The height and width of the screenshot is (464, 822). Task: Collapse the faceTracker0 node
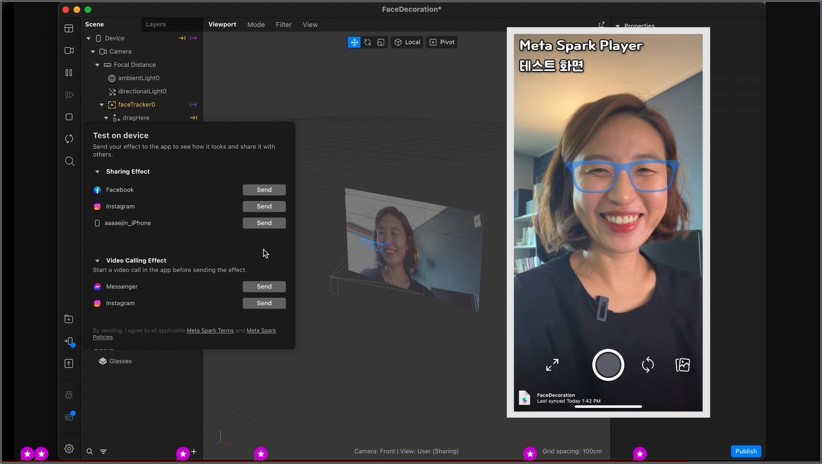click(102, 104)
